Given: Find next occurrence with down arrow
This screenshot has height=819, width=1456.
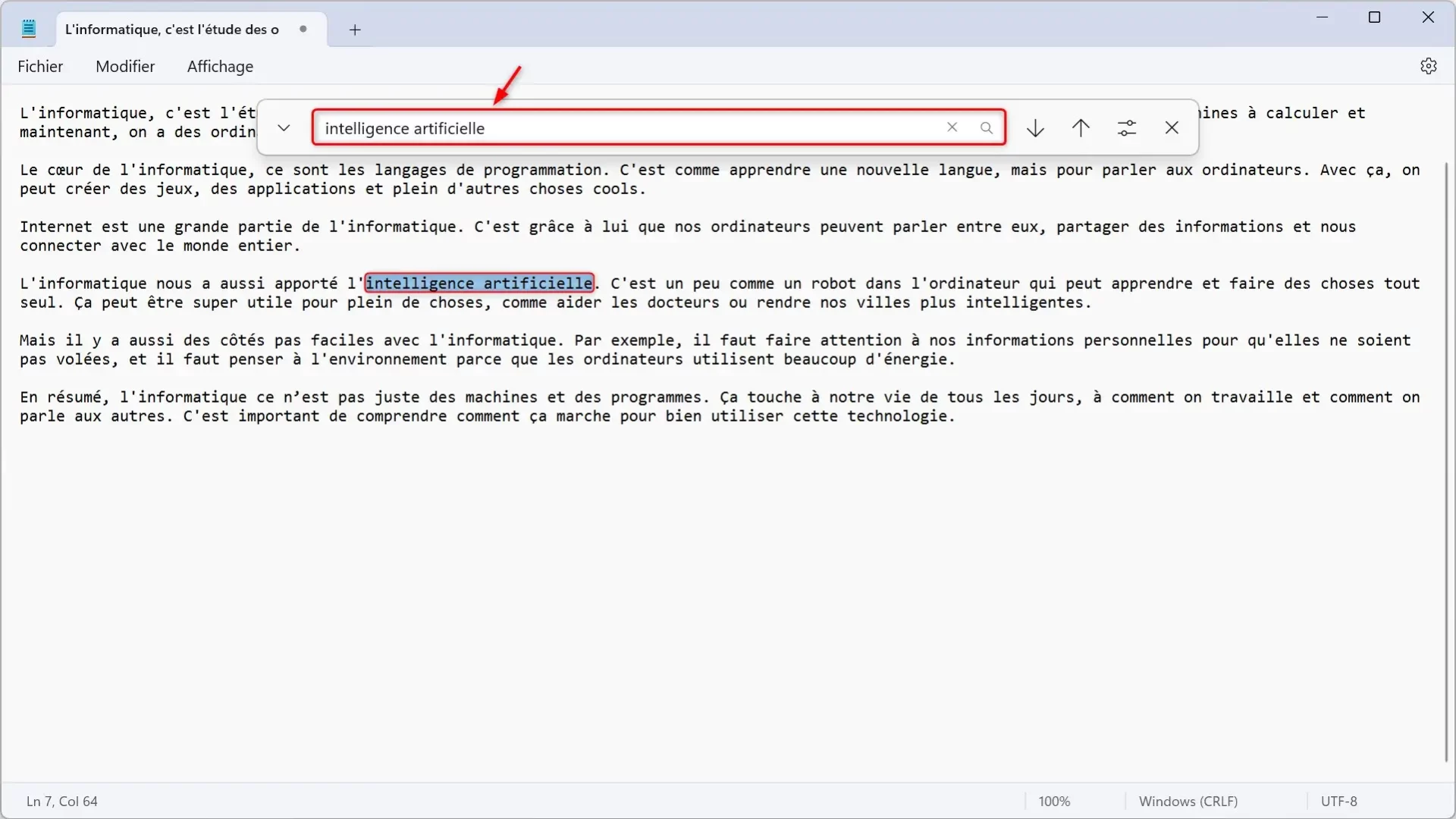Looking at the screenshot, I should (x=1035, y=127).
